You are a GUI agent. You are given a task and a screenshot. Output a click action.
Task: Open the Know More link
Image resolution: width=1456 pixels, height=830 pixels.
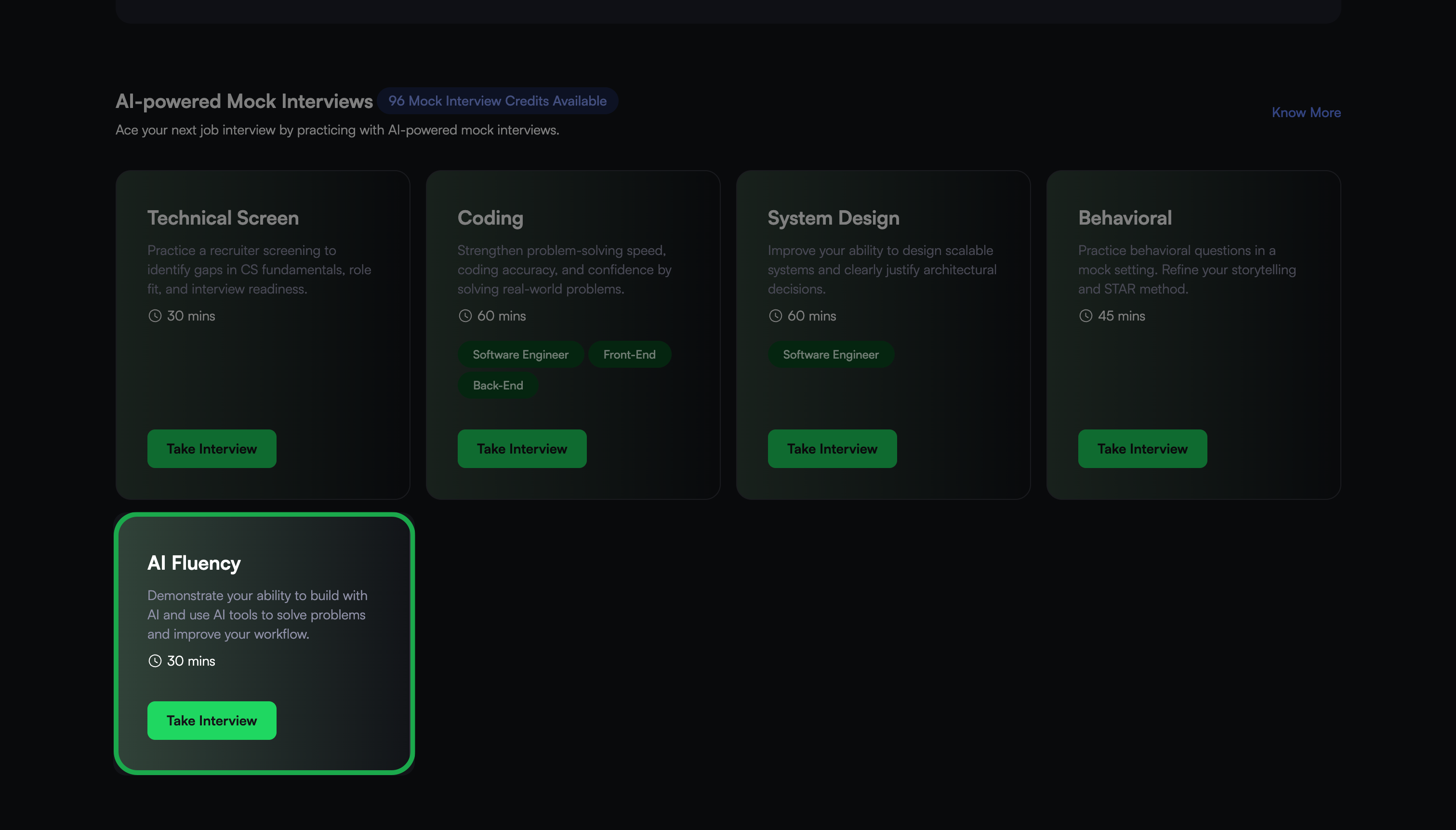(1306, 112)
